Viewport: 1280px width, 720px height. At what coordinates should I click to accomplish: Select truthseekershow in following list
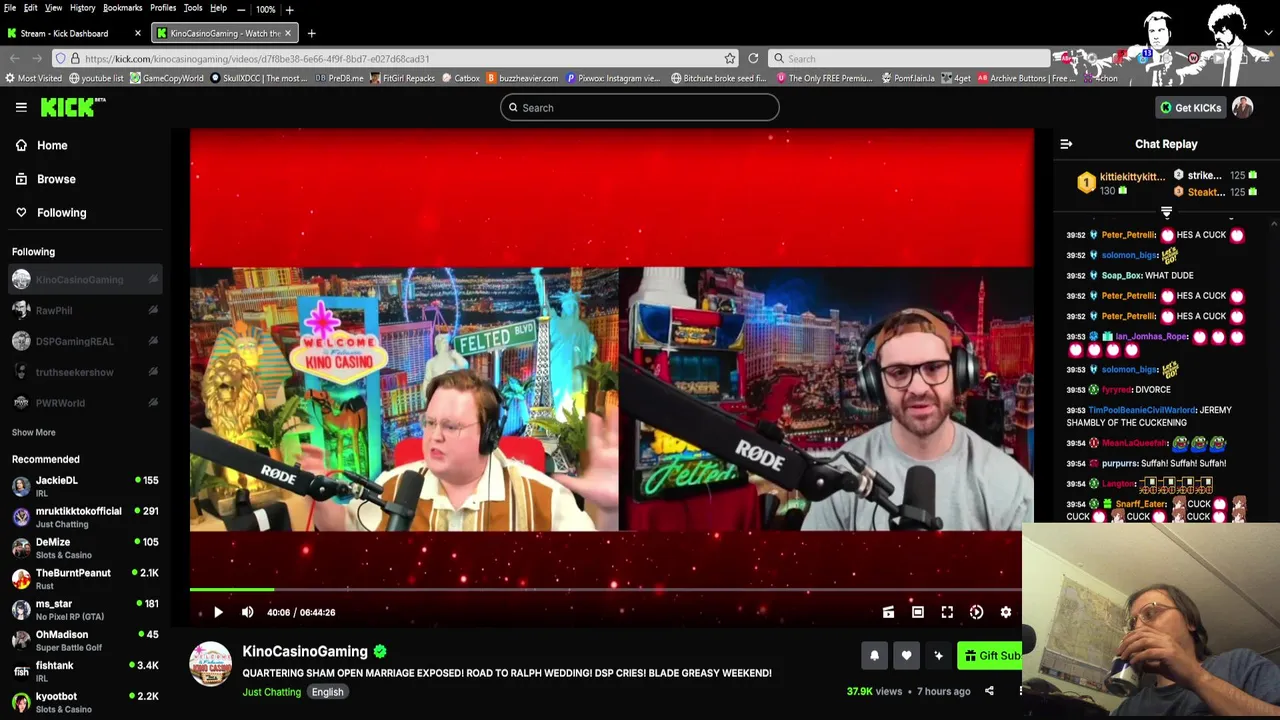pyautogui.click(x=84, y=372)
